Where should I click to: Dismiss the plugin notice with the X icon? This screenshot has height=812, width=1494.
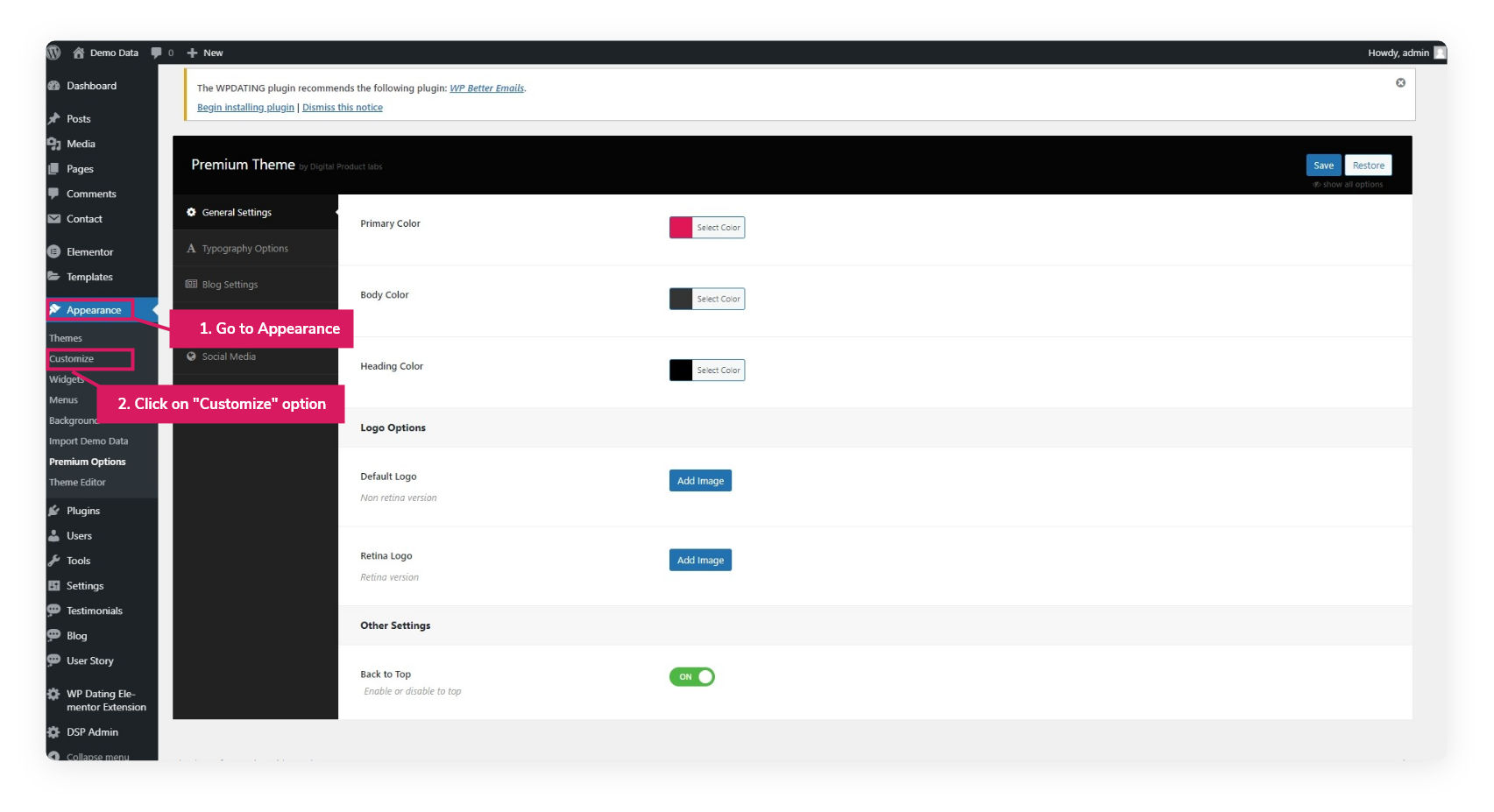(x=1400, y=82)
